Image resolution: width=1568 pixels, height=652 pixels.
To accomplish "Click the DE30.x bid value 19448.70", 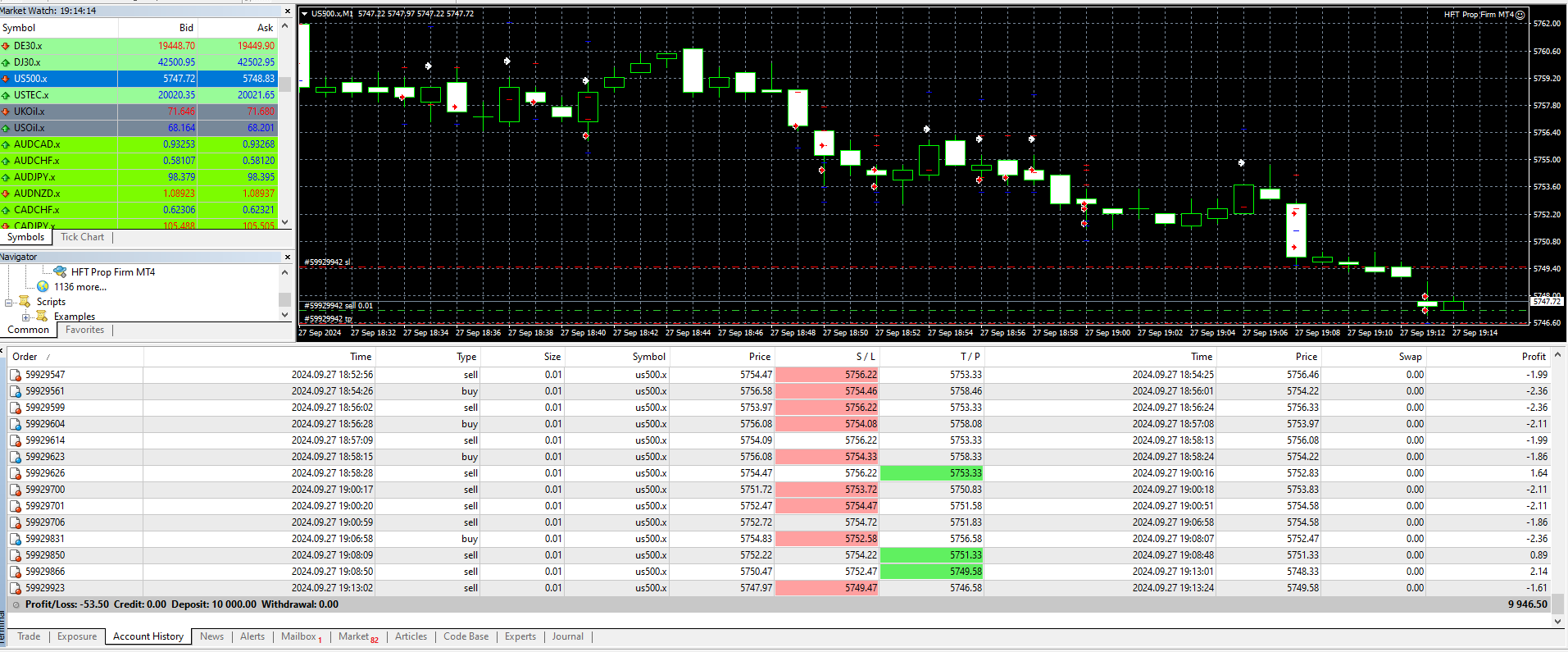I will click(177, 46).
